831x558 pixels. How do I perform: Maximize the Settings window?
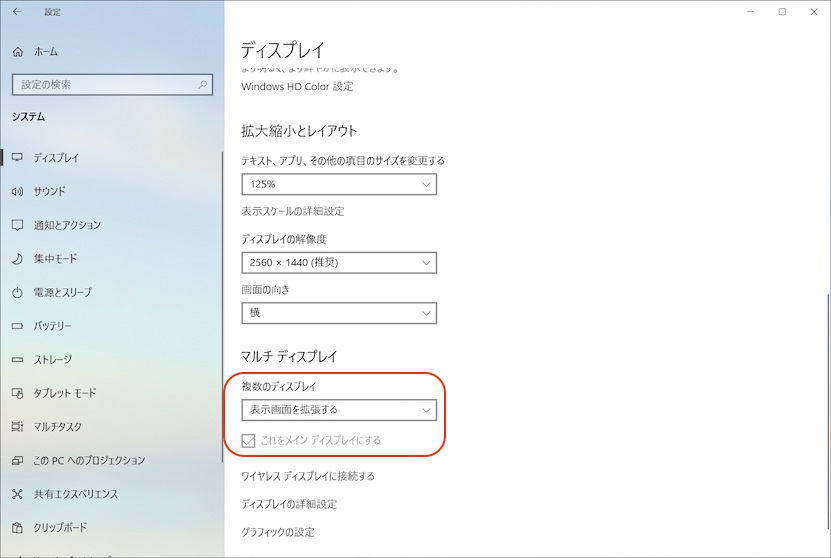click(782, 12)
